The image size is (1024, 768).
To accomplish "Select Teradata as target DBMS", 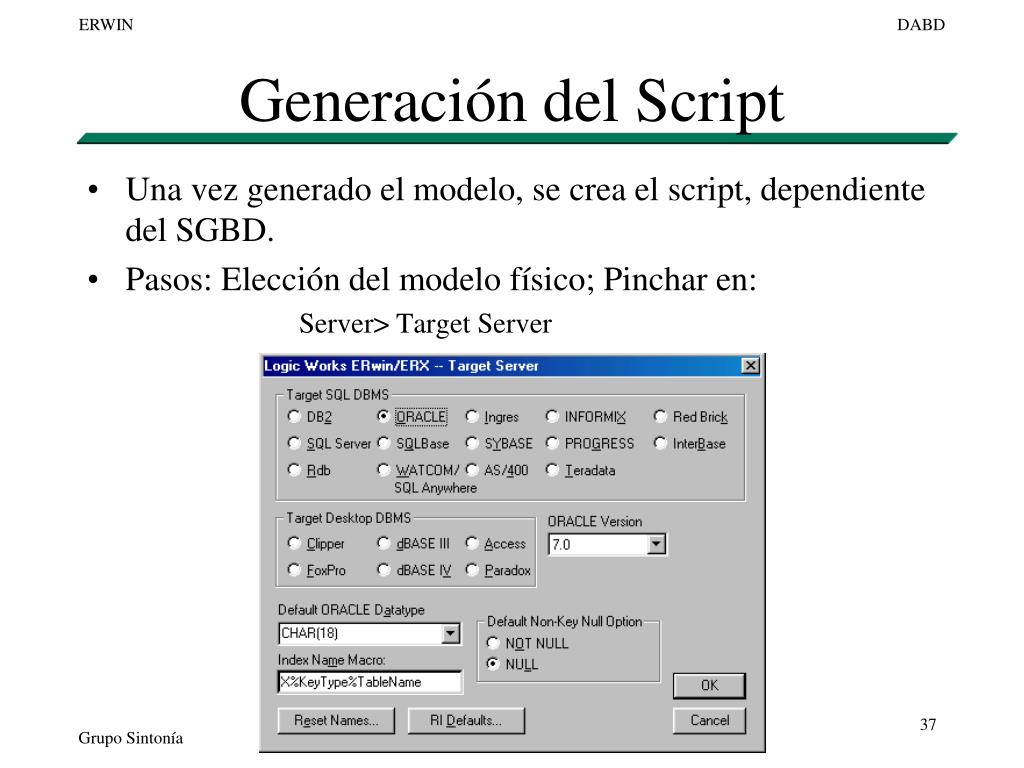I will 552,470.
